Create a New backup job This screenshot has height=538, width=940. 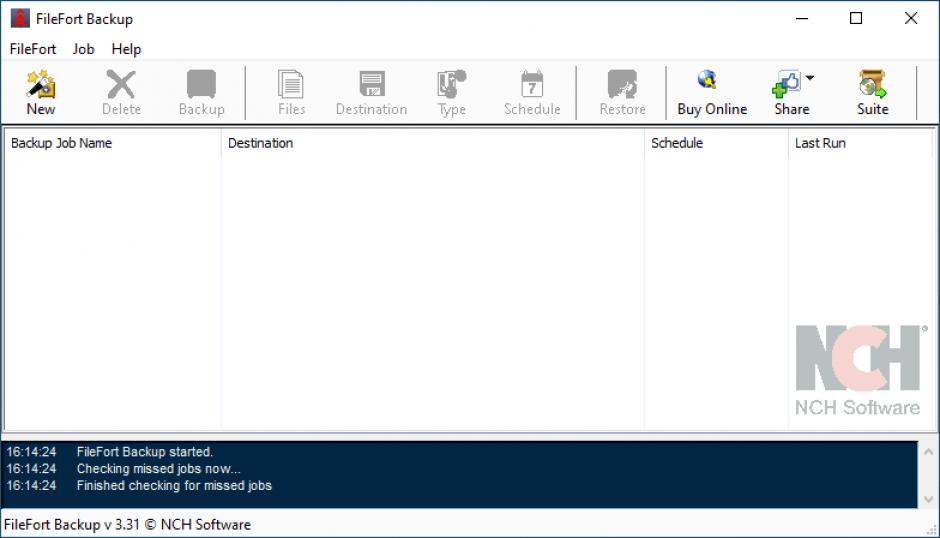41,92
